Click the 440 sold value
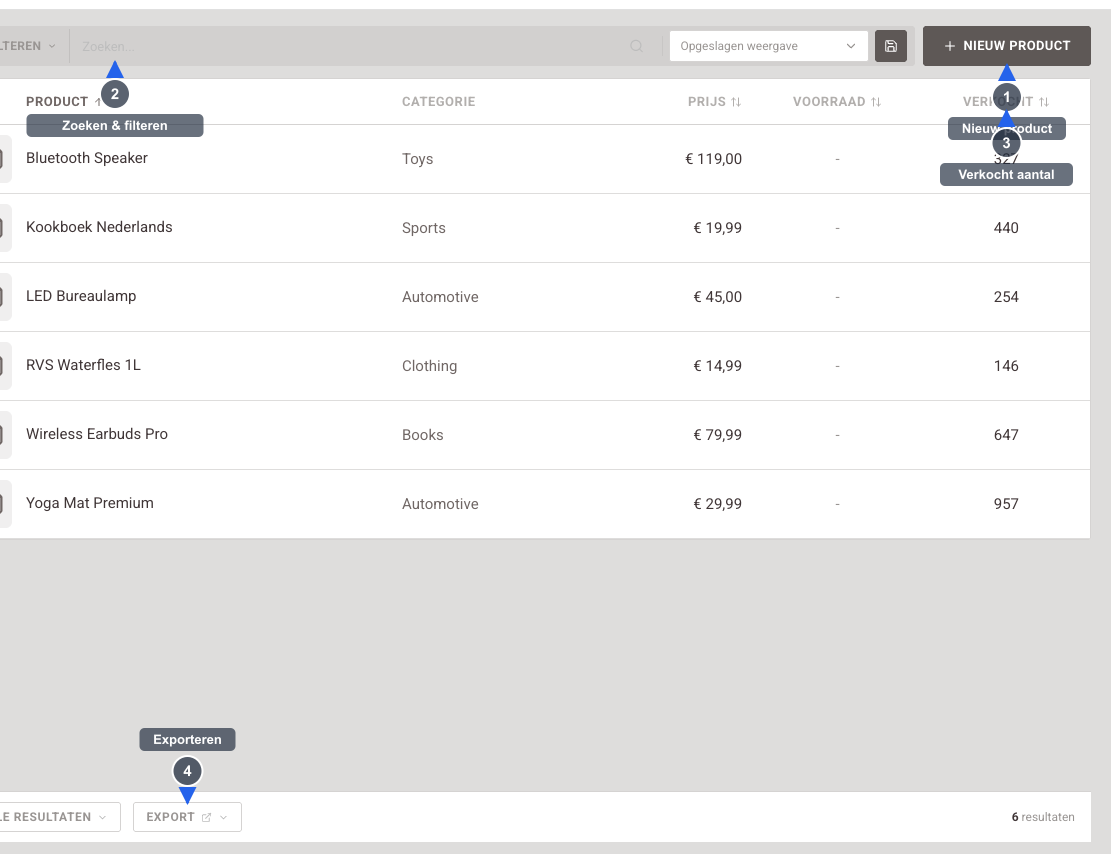 1006,228
